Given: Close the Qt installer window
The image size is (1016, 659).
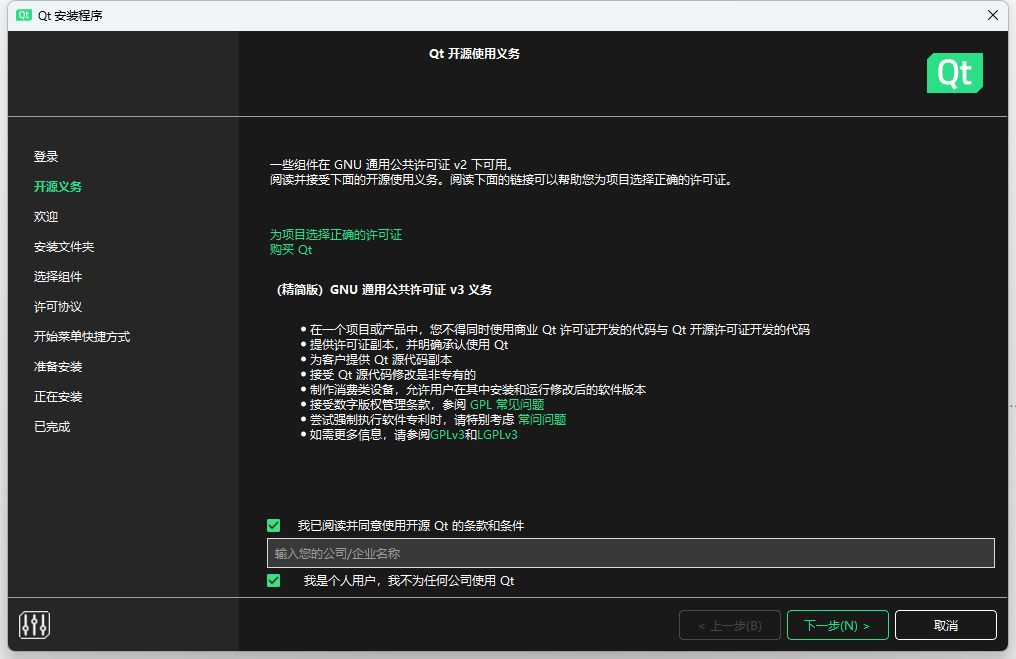Looking at the screenshot, I should [x=993, y=15].
